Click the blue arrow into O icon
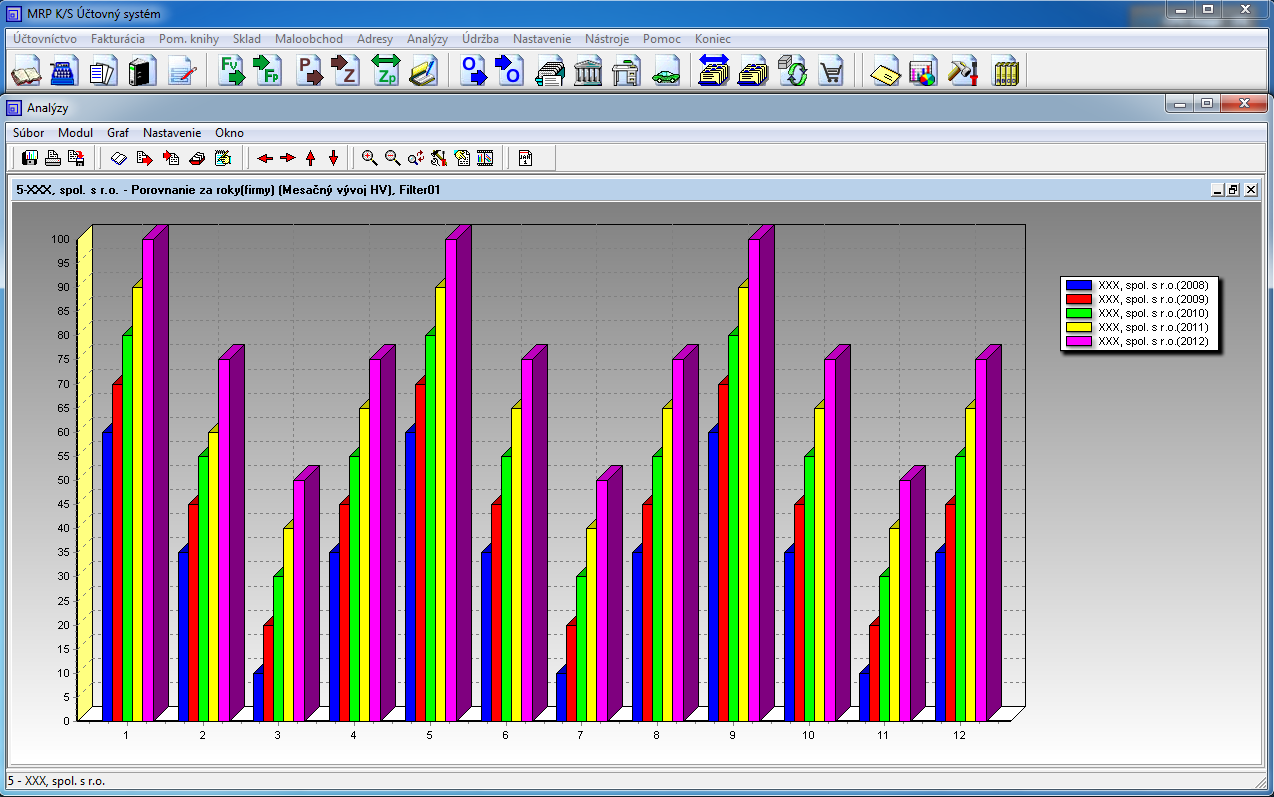Image resolution: width=1274 pixels, height=797 pixels. click(511, 71)
